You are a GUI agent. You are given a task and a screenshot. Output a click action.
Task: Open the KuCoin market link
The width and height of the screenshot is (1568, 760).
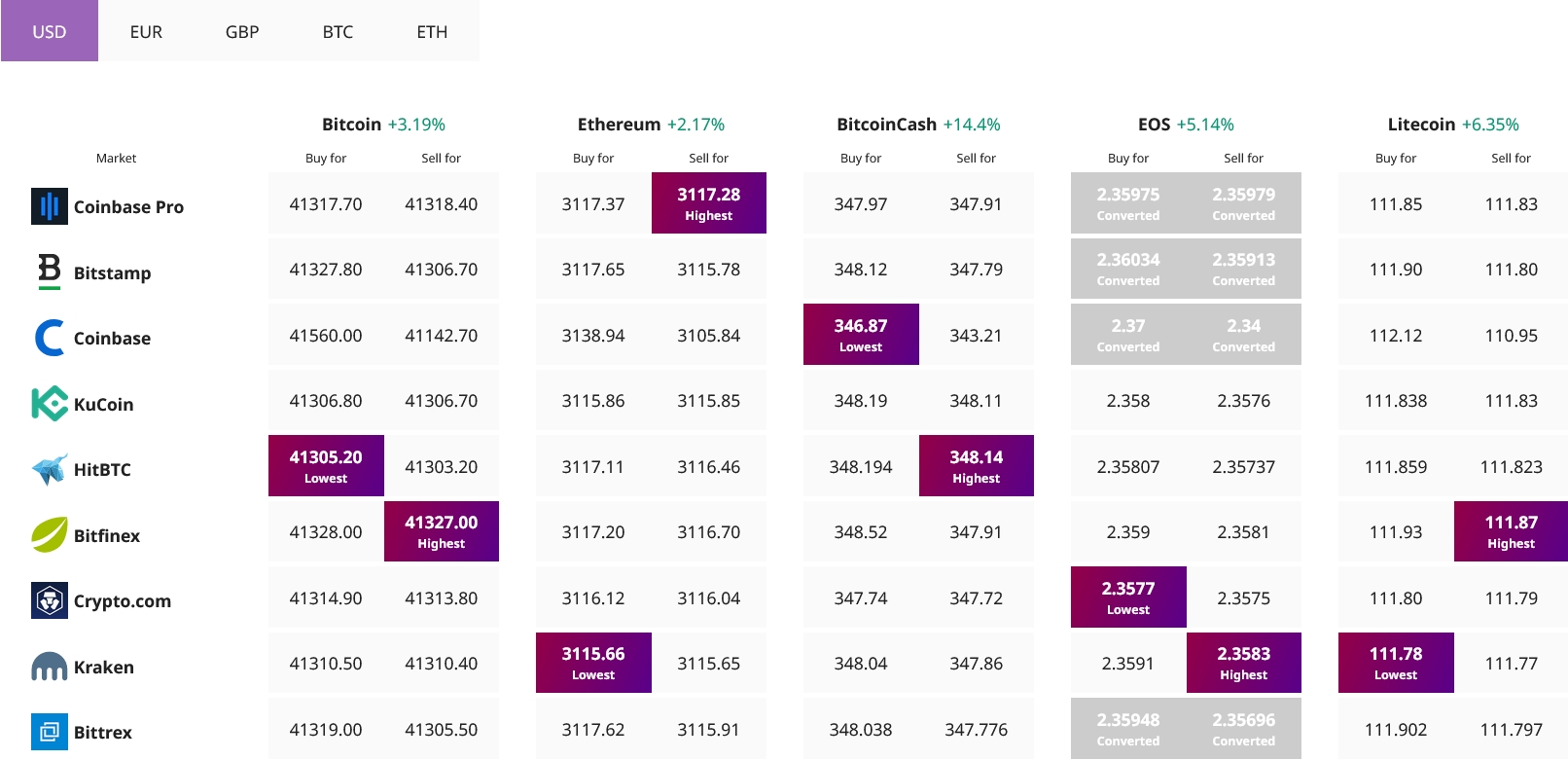[x=103, y=404]
